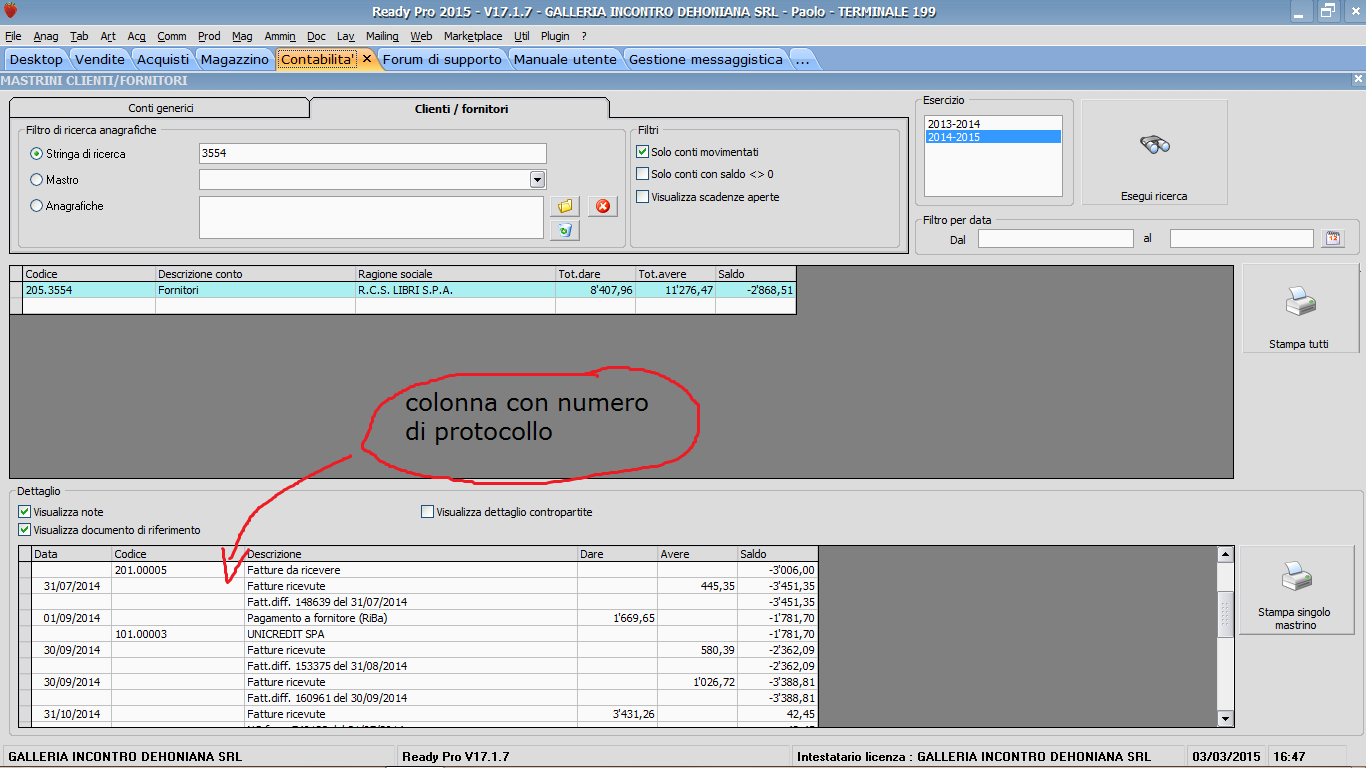Click the Stringa di ricerca input field
Image resolution: width=1366 pixels, height=768 pixels.
click(x=373, y=153)
